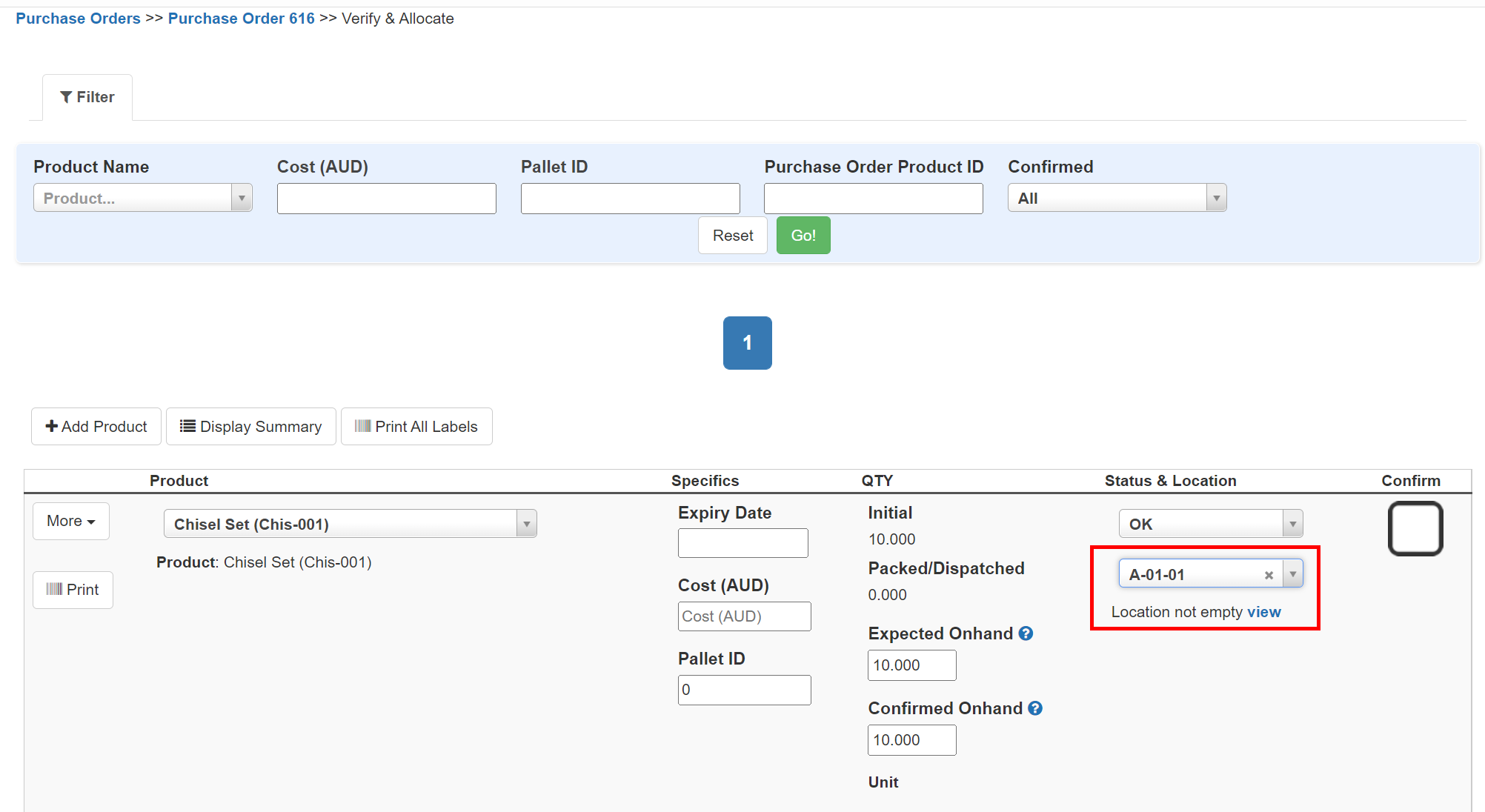This screenshot has width=1485, height=812.
Task: Click the Expected Onhand help icon
Action: 1026,633
